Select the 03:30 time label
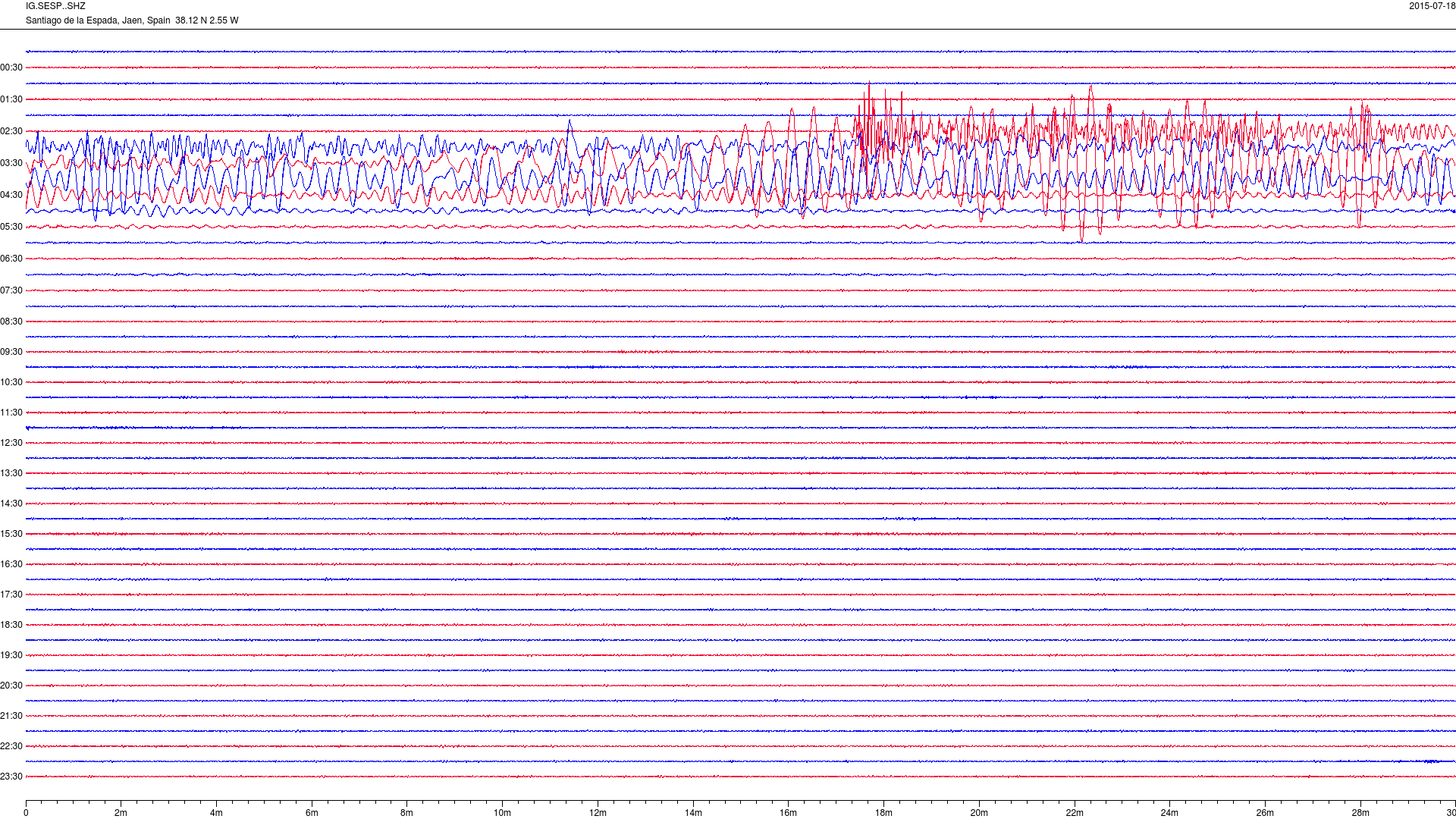Viewport: 1456px width, 819px height. 11,163
